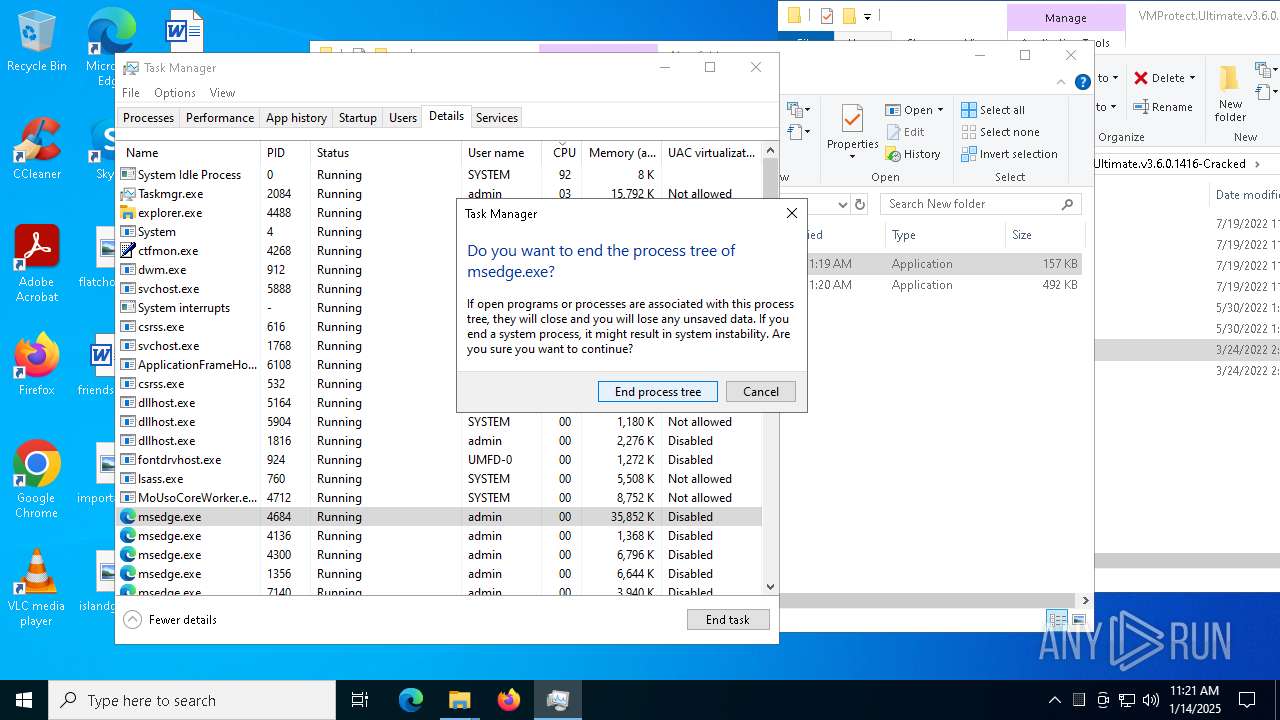Open the Delete dropdown arrow in Explorer

[x=1192, y=78]
